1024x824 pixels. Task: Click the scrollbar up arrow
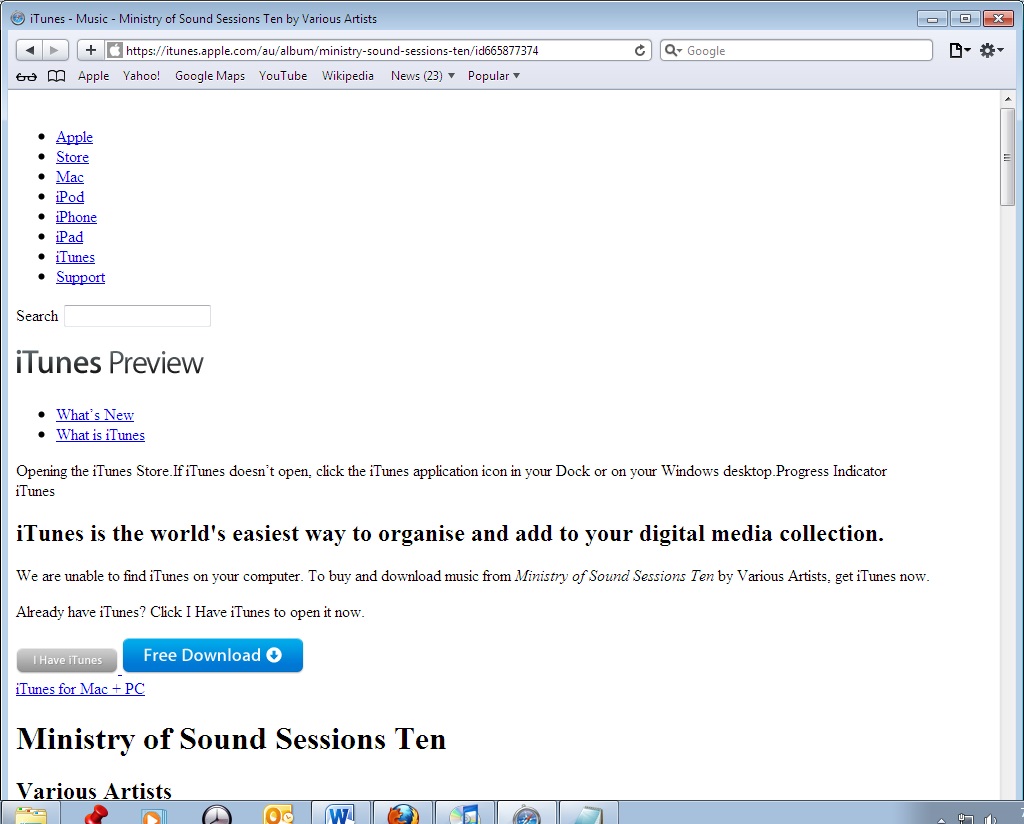coord(1007,99)
